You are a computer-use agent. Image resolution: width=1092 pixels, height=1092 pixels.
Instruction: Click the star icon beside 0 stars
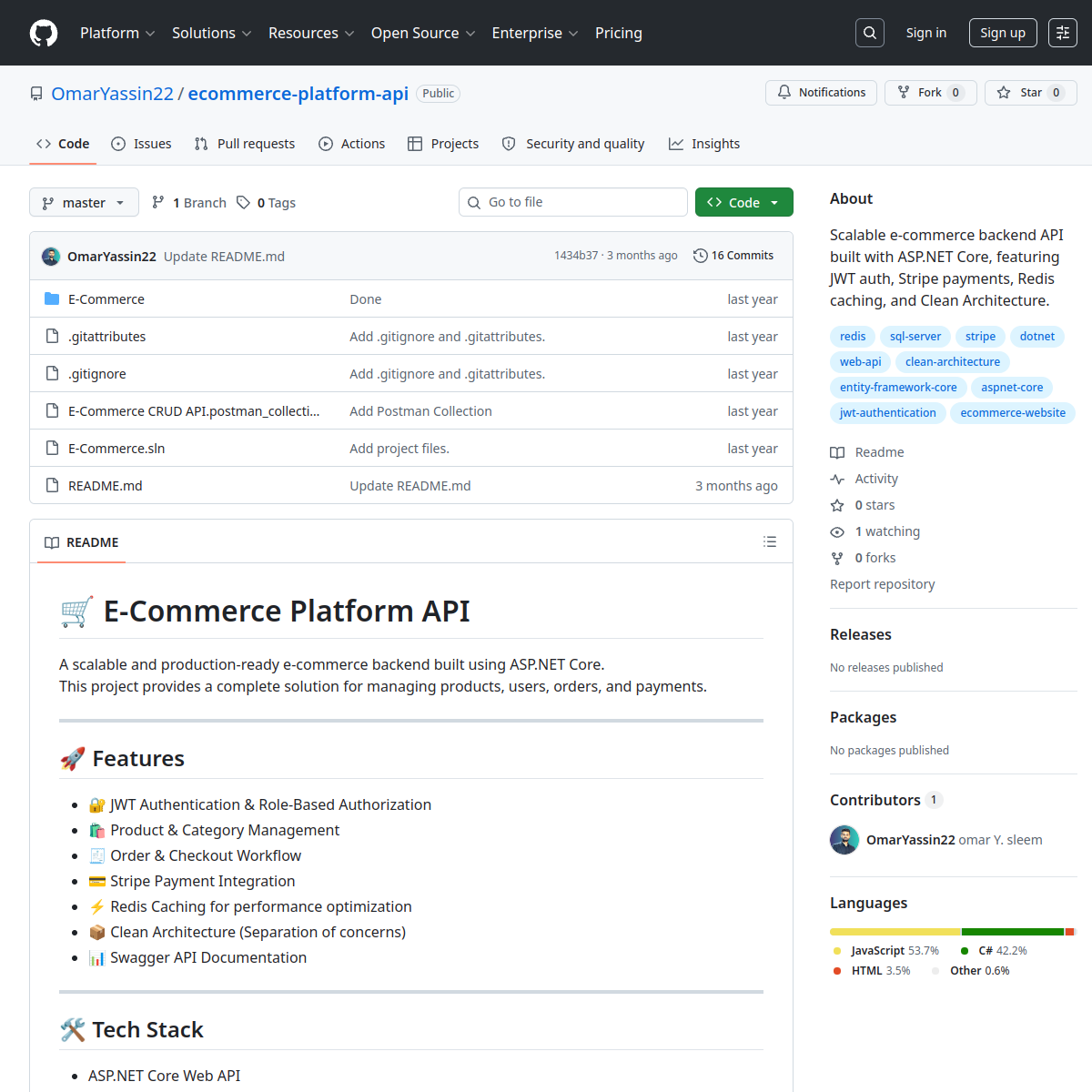pos(837,505)
